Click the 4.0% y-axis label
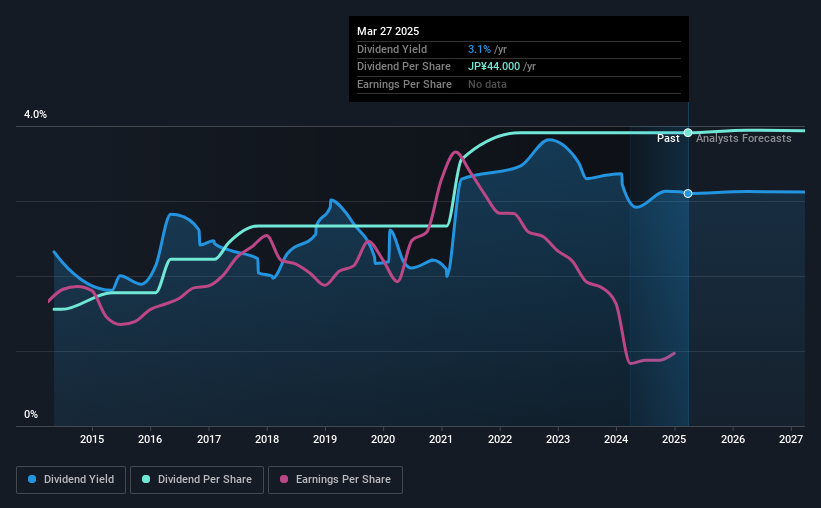Viewport: 821px width, 508px height. 35,114
